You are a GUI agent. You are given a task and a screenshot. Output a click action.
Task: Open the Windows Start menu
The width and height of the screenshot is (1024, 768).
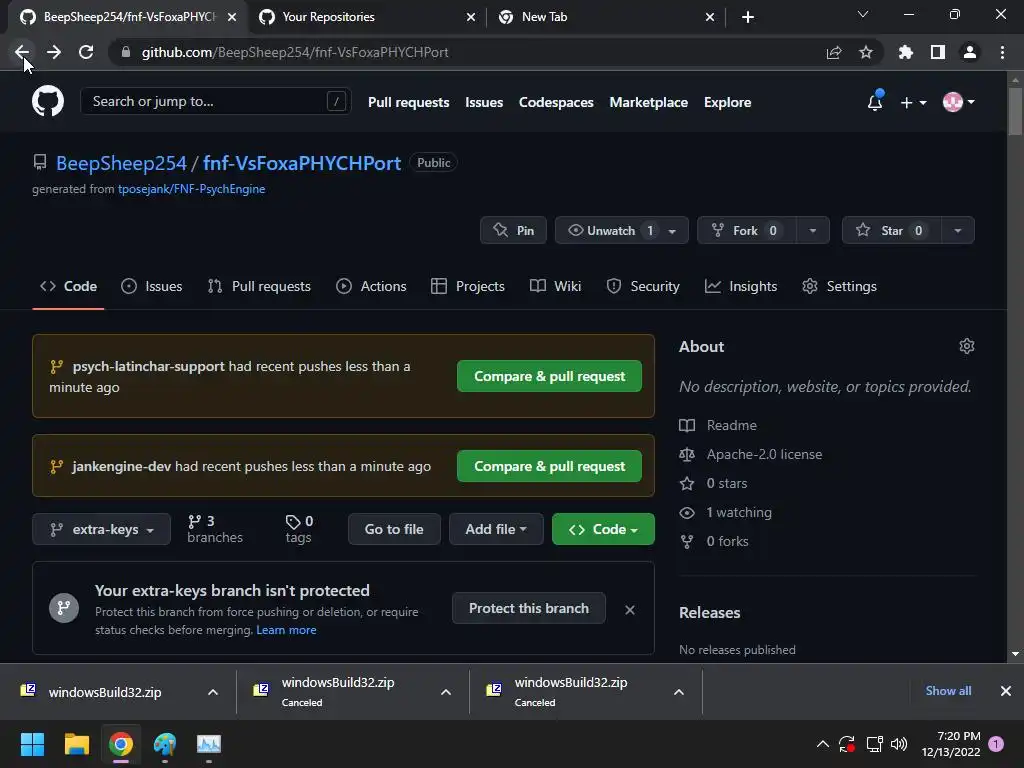32,744
